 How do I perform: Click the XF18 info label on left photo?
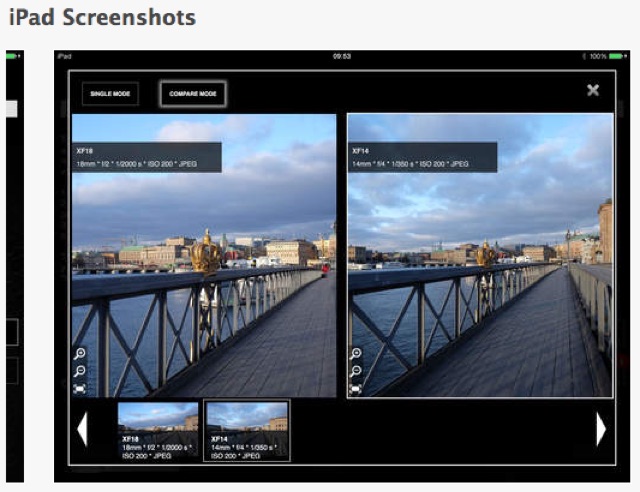click(146, 157)
